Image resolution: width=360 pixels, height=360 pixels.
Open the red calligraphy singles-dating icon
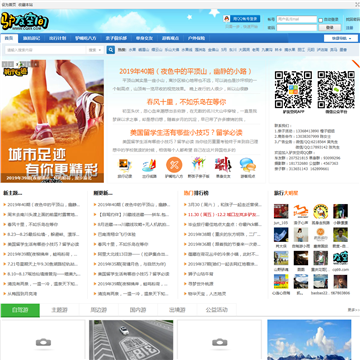223,165
